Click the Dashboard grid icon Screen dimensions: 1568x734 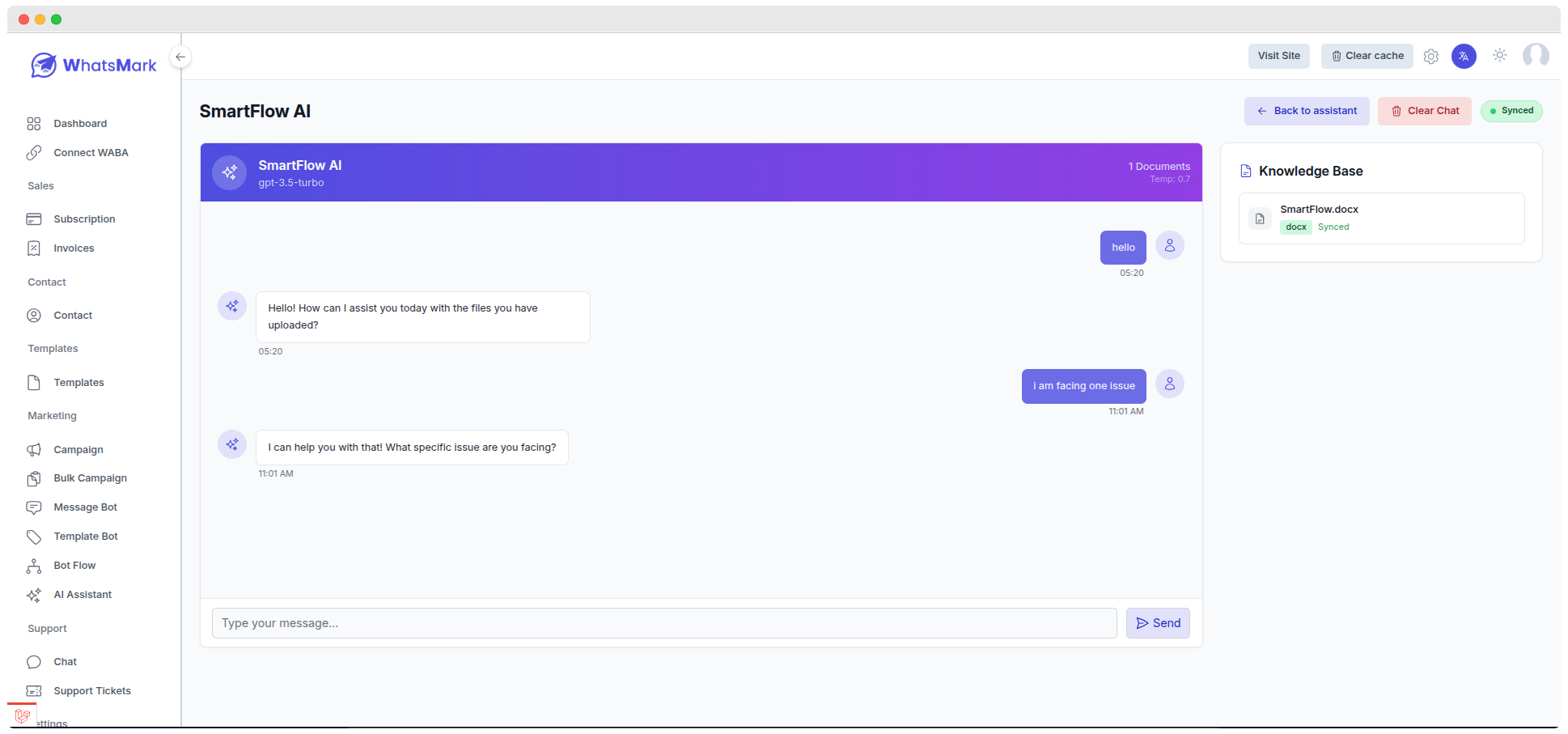(x=34, y=124)
